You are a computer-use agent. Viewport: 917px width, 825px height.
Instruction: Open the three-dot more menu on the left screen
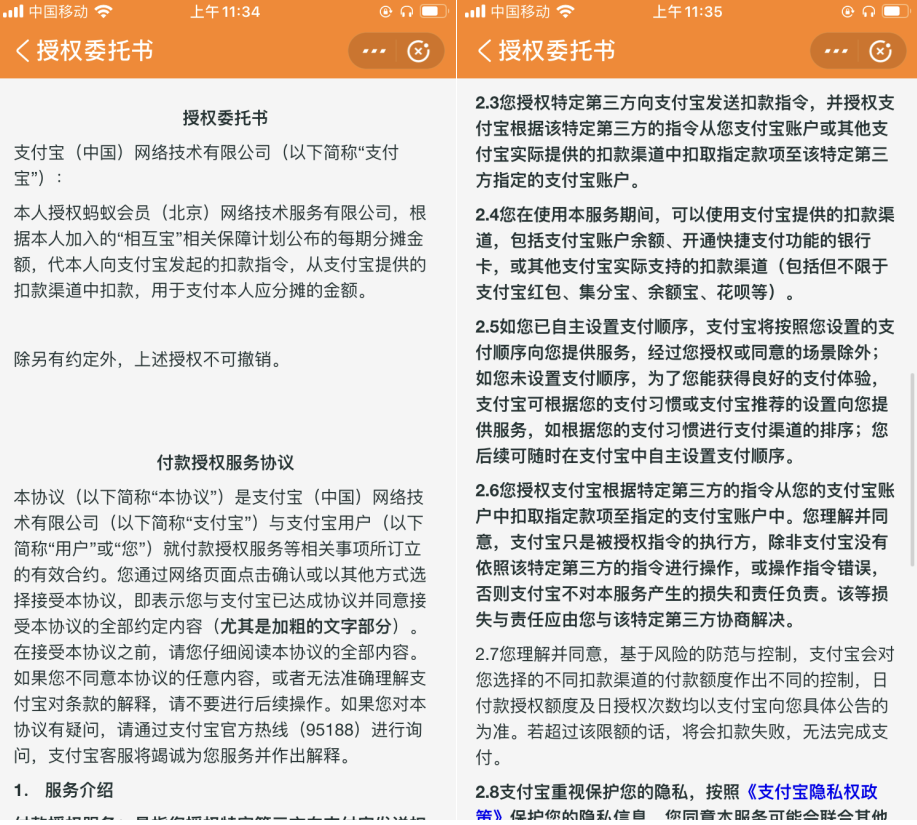pos(374,51)
